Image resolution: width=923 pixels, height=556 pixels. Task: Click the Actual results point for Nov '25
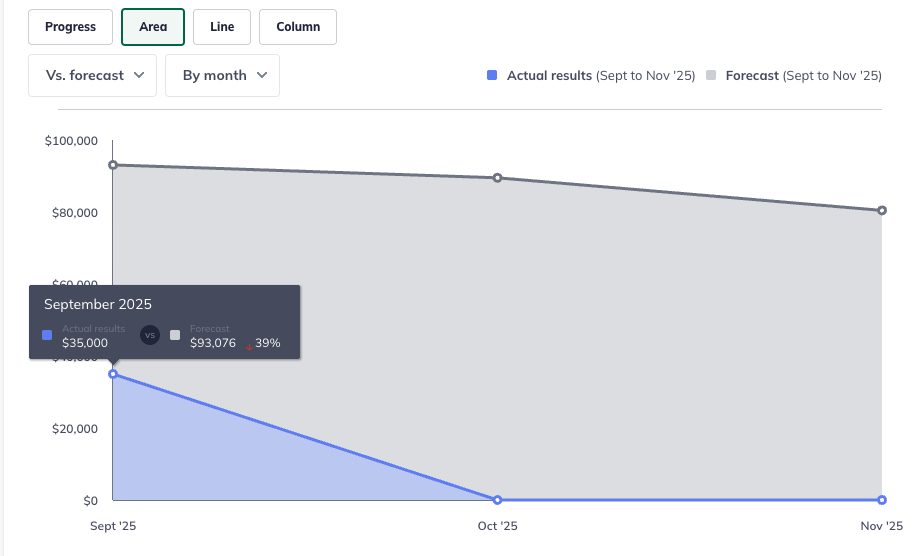[882, 500]
